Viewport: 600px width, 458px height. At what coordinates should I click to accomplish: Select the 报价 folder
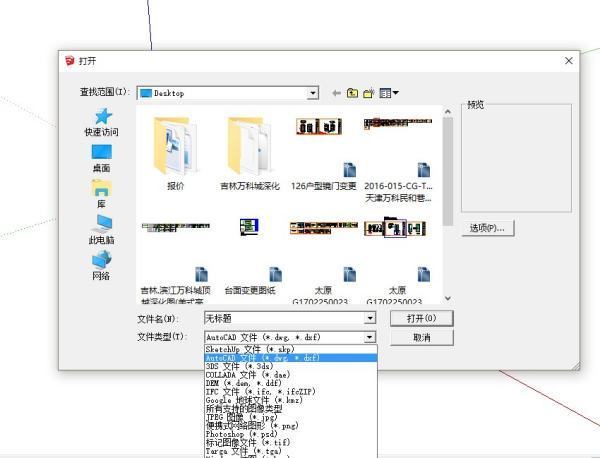coord(175,150)
